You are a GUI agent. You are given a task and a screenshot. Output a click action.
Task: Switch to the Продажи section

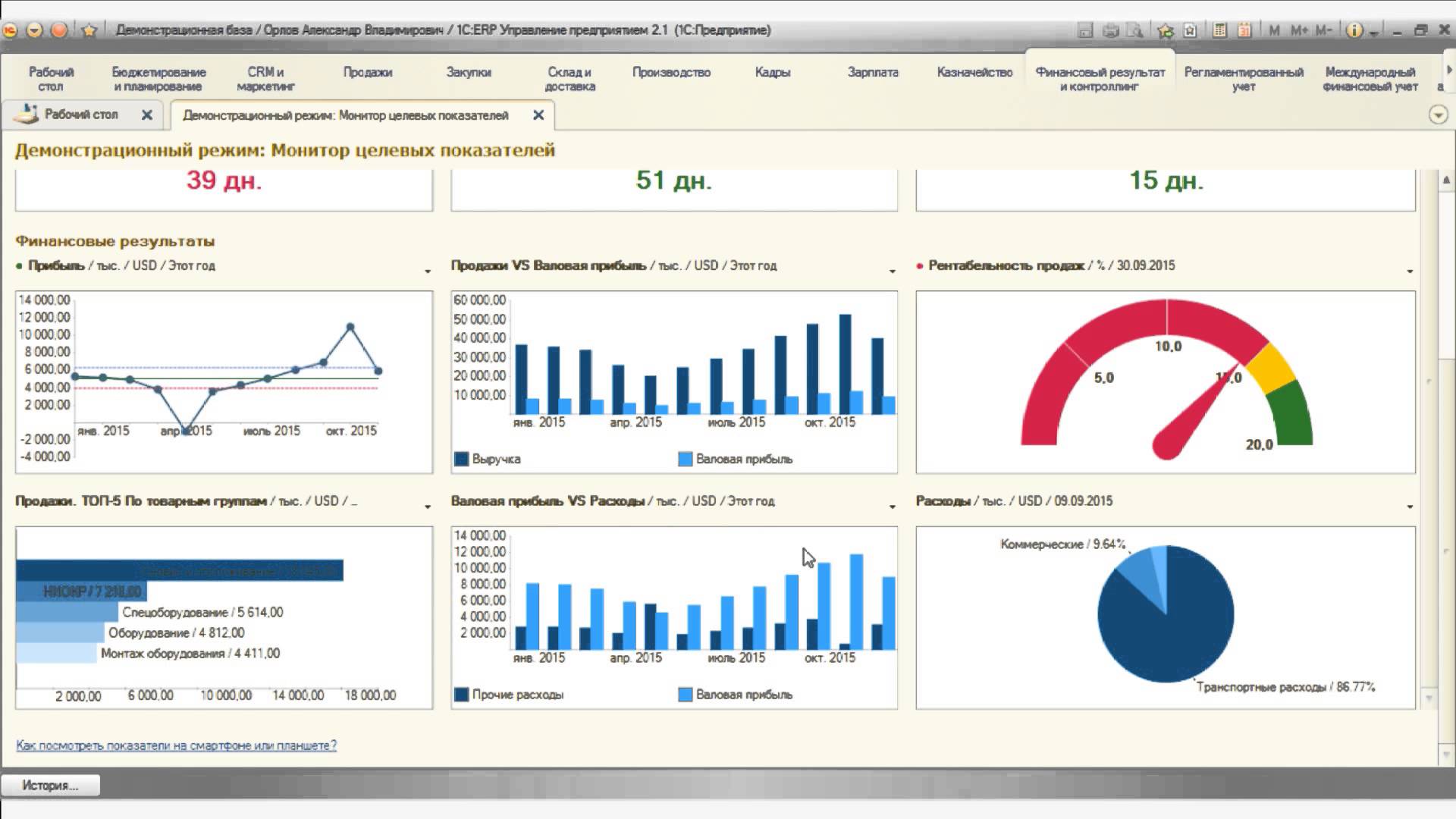[368, 73]
